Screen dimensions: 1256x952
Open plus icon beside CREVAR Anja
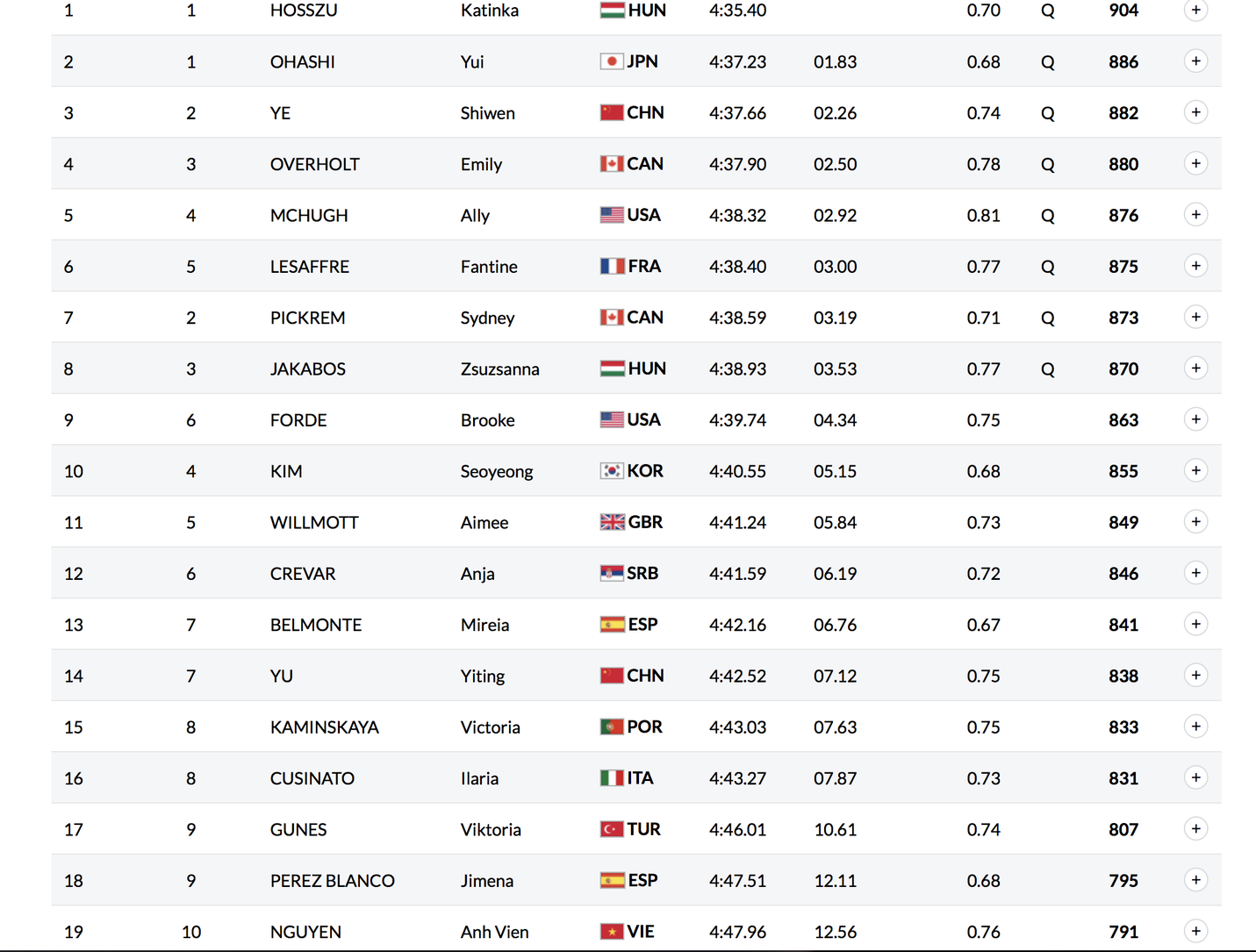(1195, 573)
